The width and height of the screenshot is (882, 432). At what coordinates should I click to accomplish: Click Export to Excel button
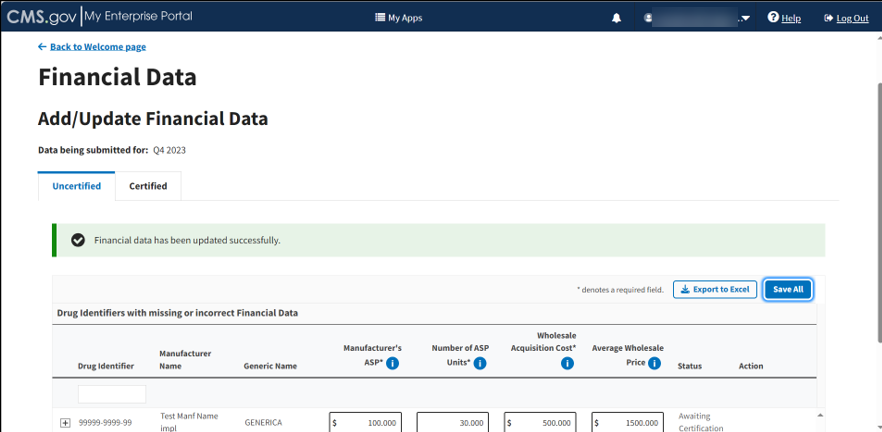[x=714, y=289]
